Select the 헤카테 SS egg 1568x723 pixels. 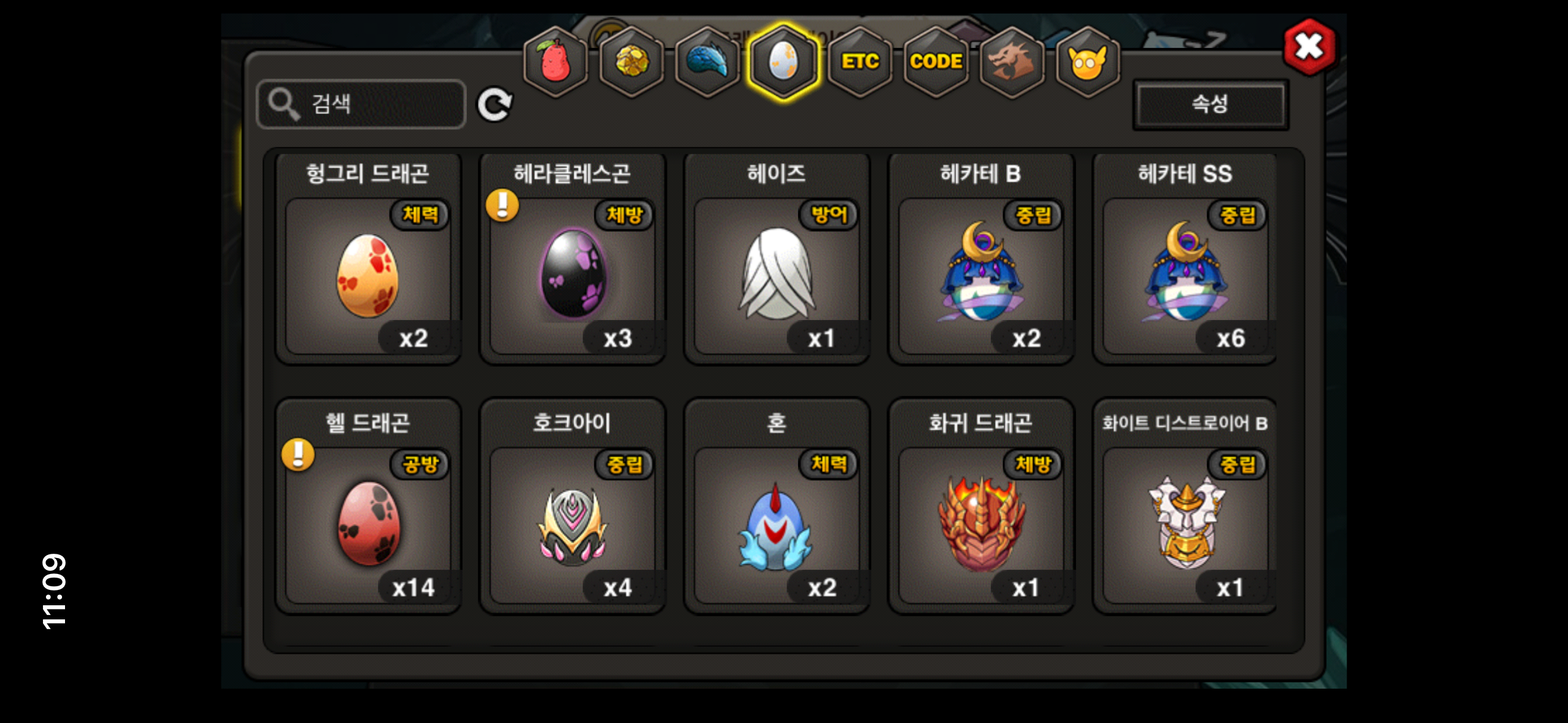click(x=1185, y=259)
